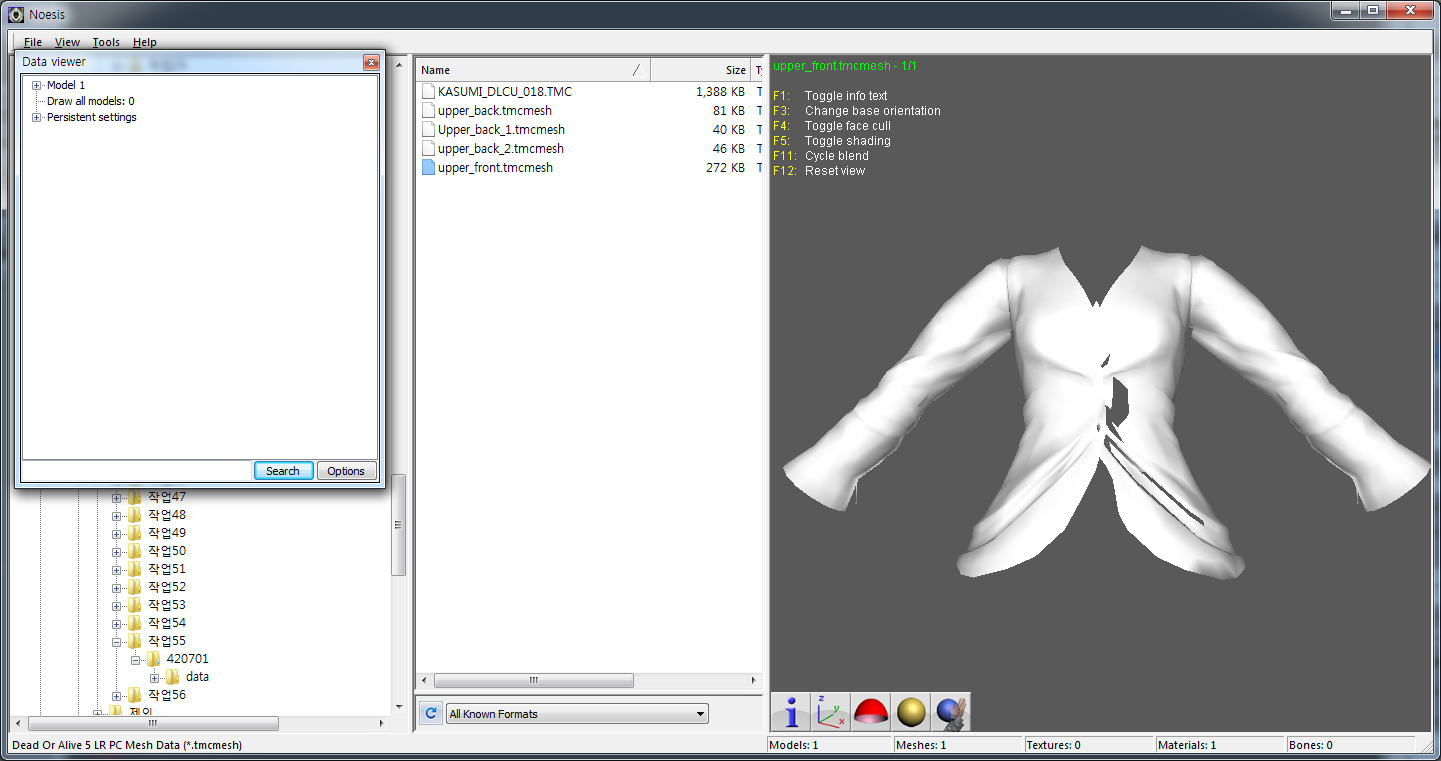
Task: Click the red dome icon
Action: point(870,712)
